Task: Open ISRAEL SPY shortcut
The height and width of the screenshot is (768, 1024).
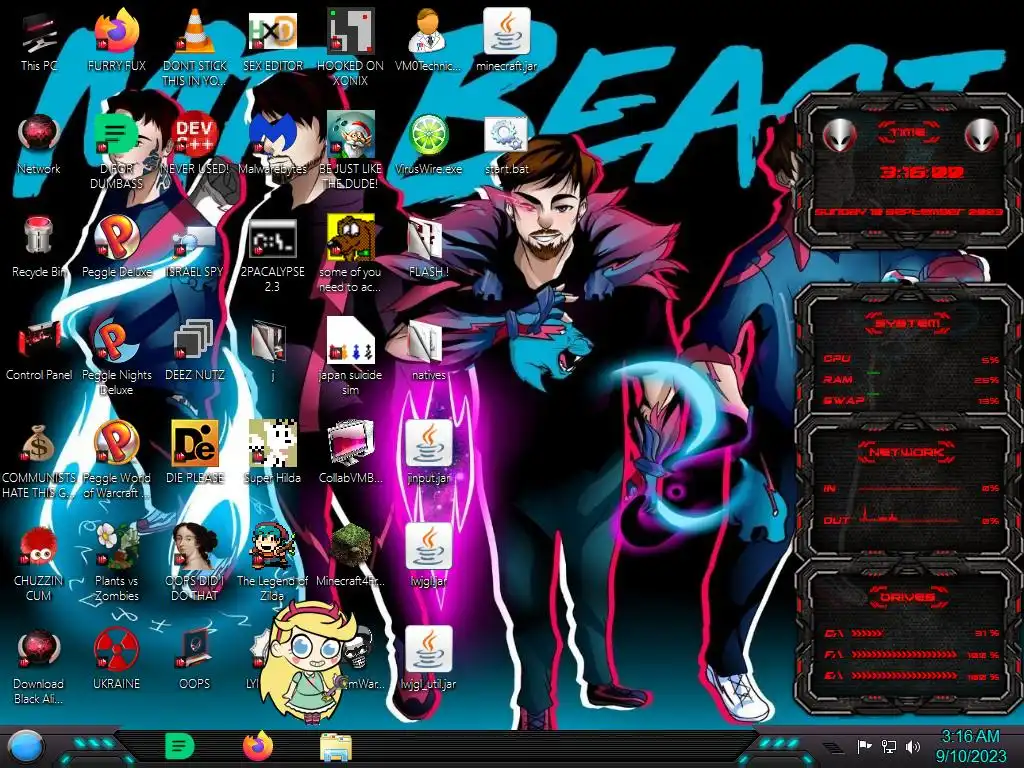Action: click(x=195, y=248)
